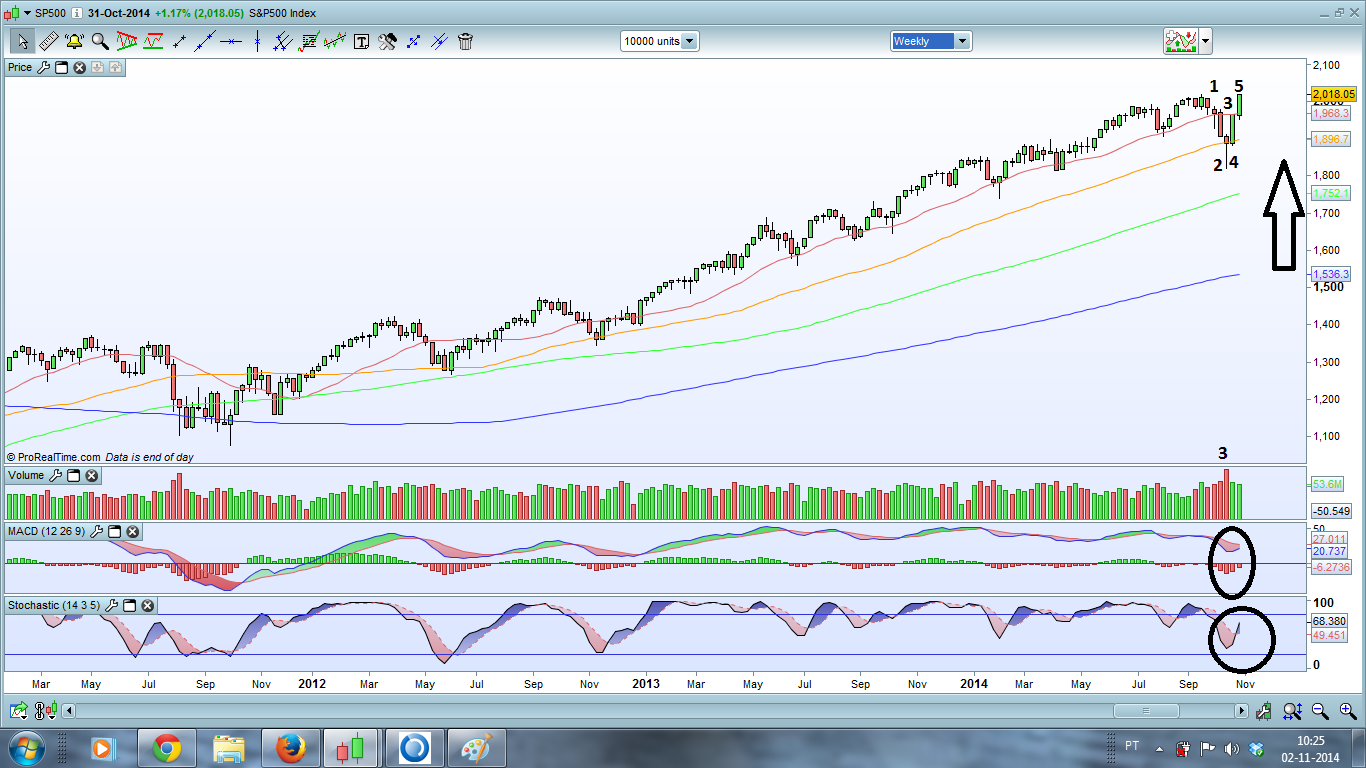The image size is (1366, 768).
Task: Select the blue dashed arrow object tool
Action: (413, 41)
